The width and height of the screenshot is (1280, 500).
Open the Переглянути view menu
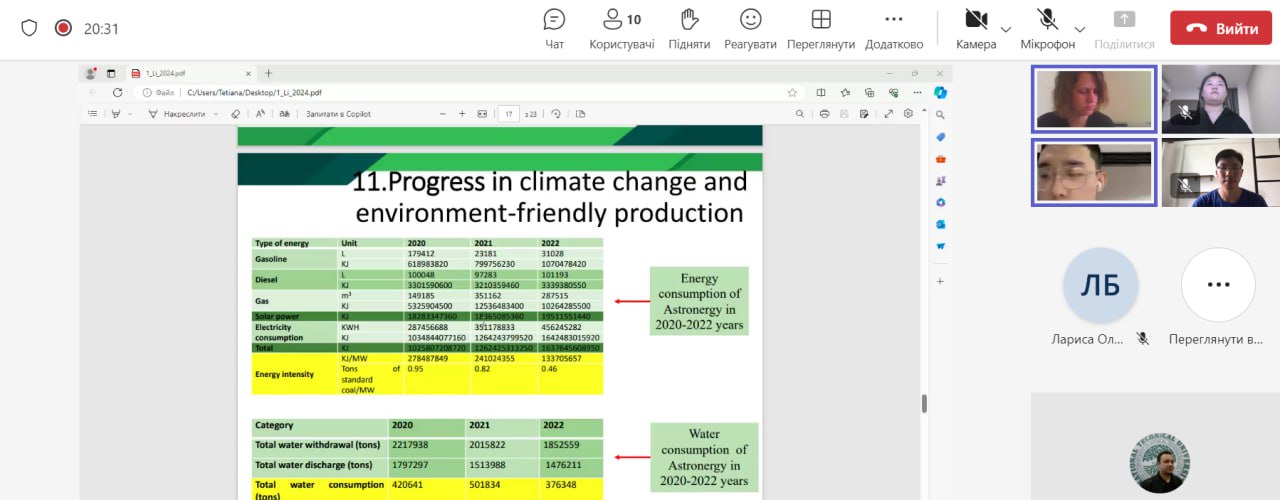click(x=820, y=29)
